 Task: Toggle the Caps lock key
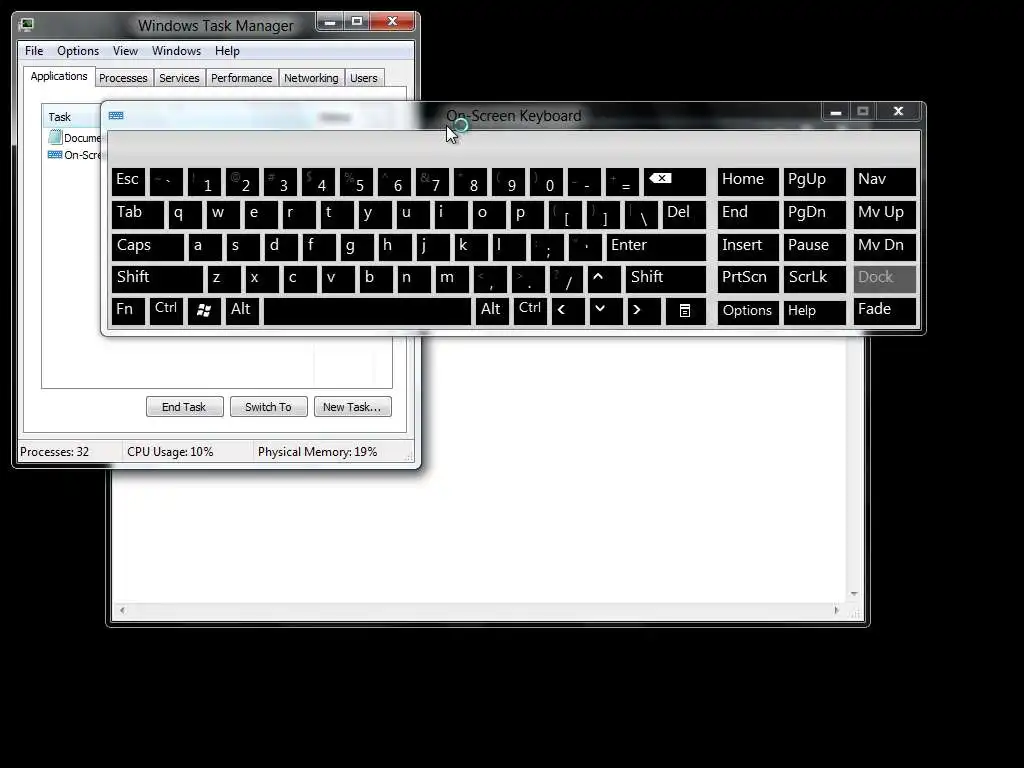[x=148, y=246]
